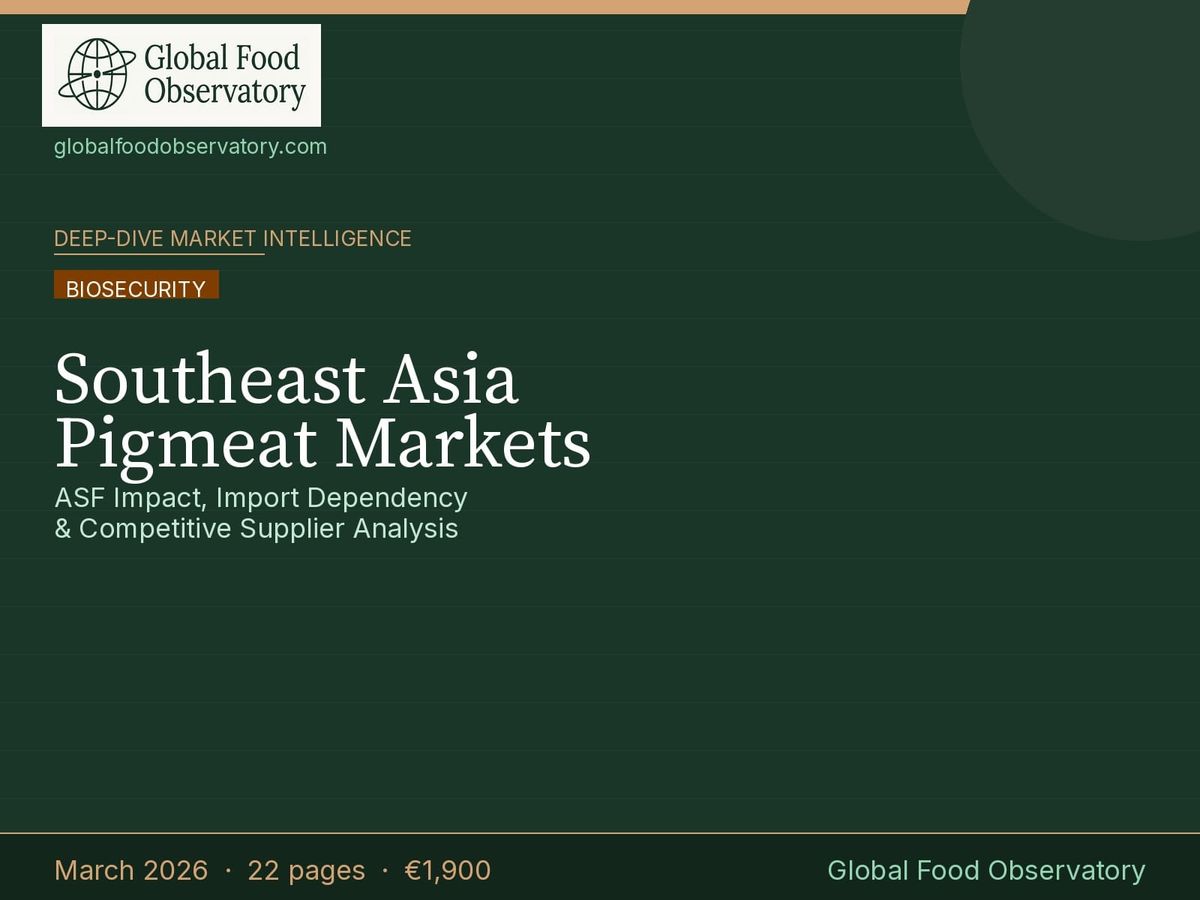Expand the Southeast Asia Pigmeat Markets title

322,408
